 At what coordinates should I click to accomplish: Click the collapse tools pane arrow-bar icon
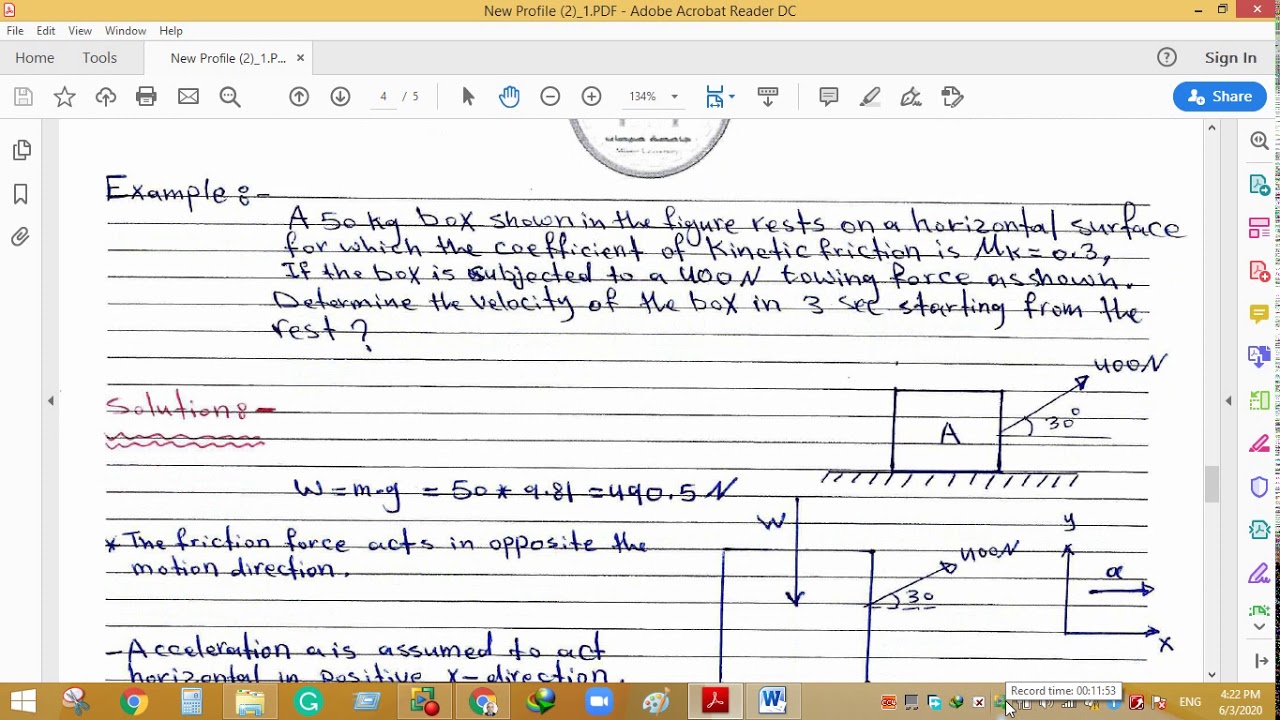pos(1260,661)
